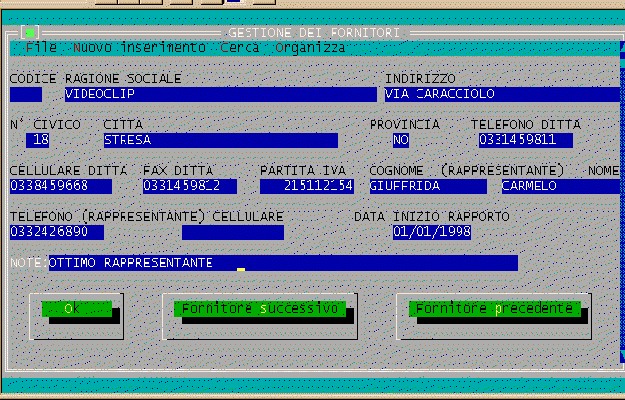Image resolution: width=625 pixels, height=400 pixels.
Task: Edit Cellulare Ditta field 0338459668
Action: coord(61,186)
